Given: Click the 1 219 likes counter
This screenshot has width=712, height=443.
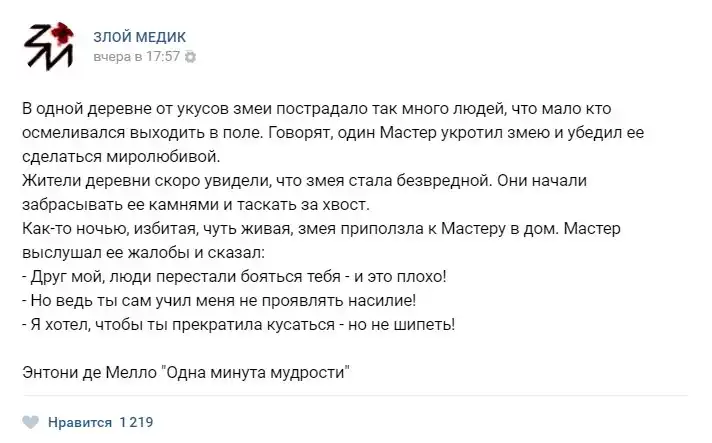Looking at the screenshot, I should click(x=135, y=422).
